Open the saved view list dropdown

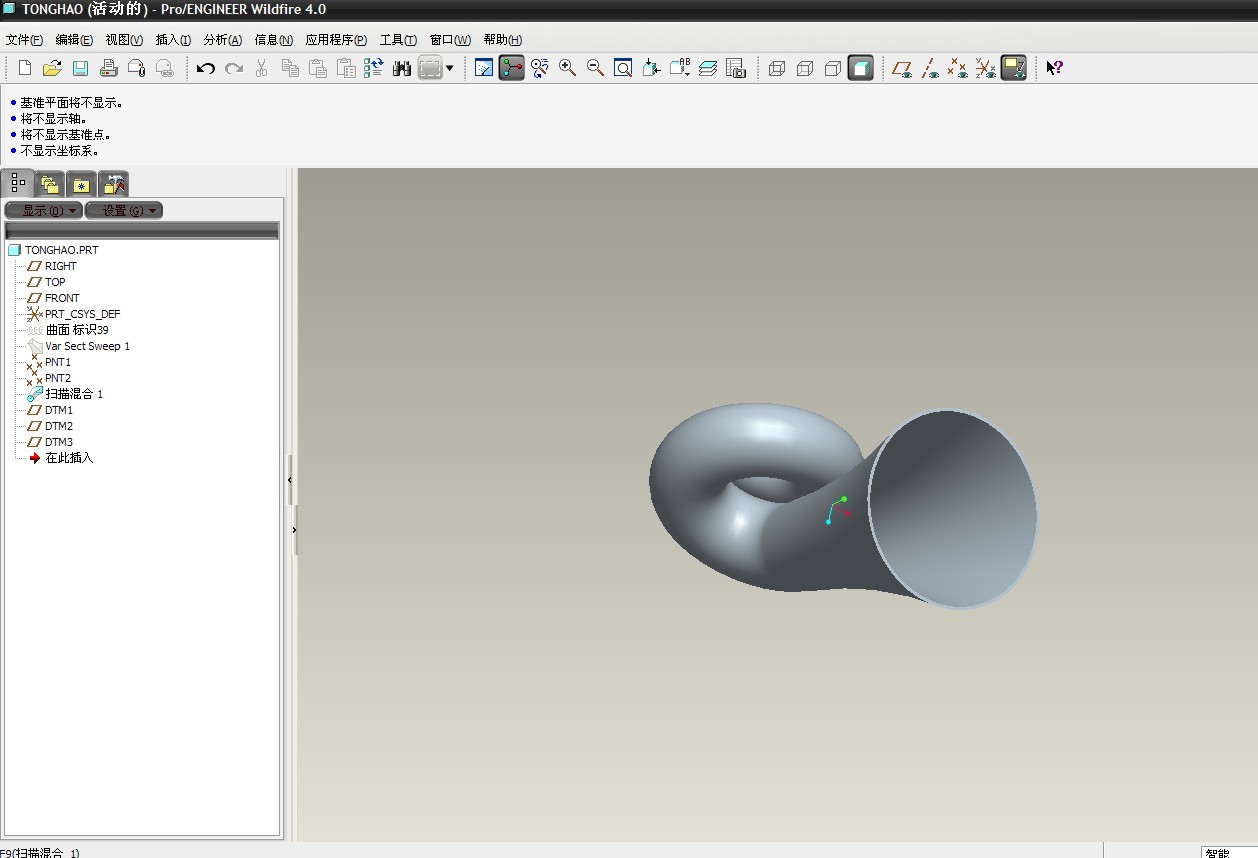[x=680, y=68]
